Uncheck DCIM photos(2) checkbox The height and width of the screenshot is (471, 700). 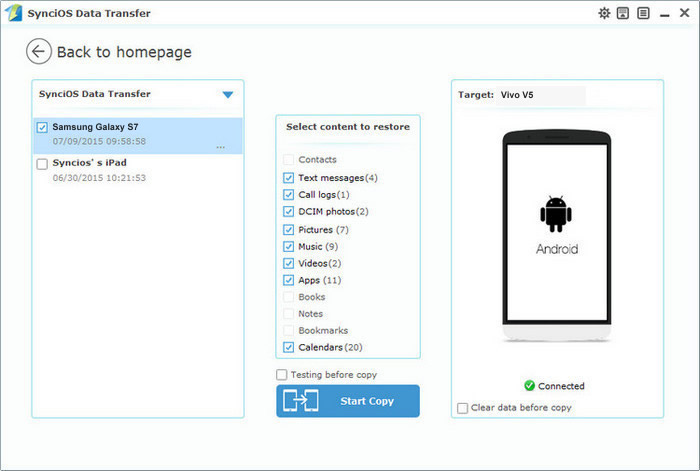coord(288,212)
